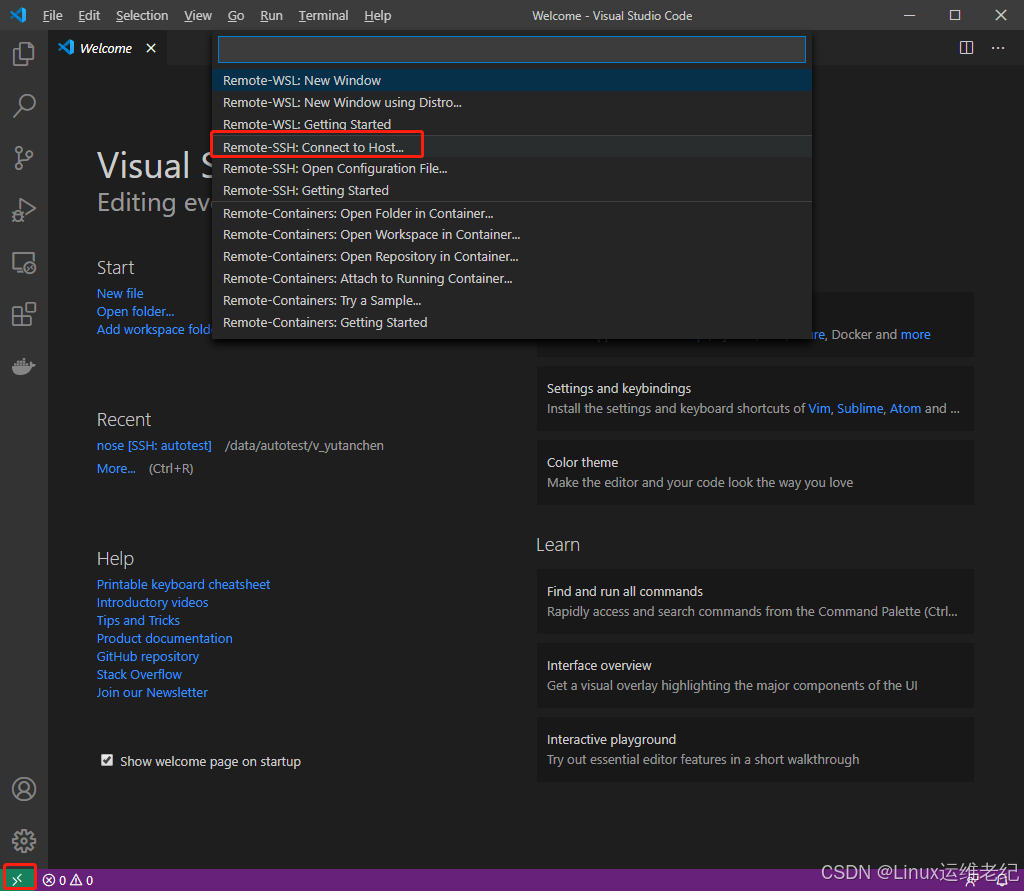Close the Welcome tab
This screenshot has height=891, width=1024.
point(151,48)
